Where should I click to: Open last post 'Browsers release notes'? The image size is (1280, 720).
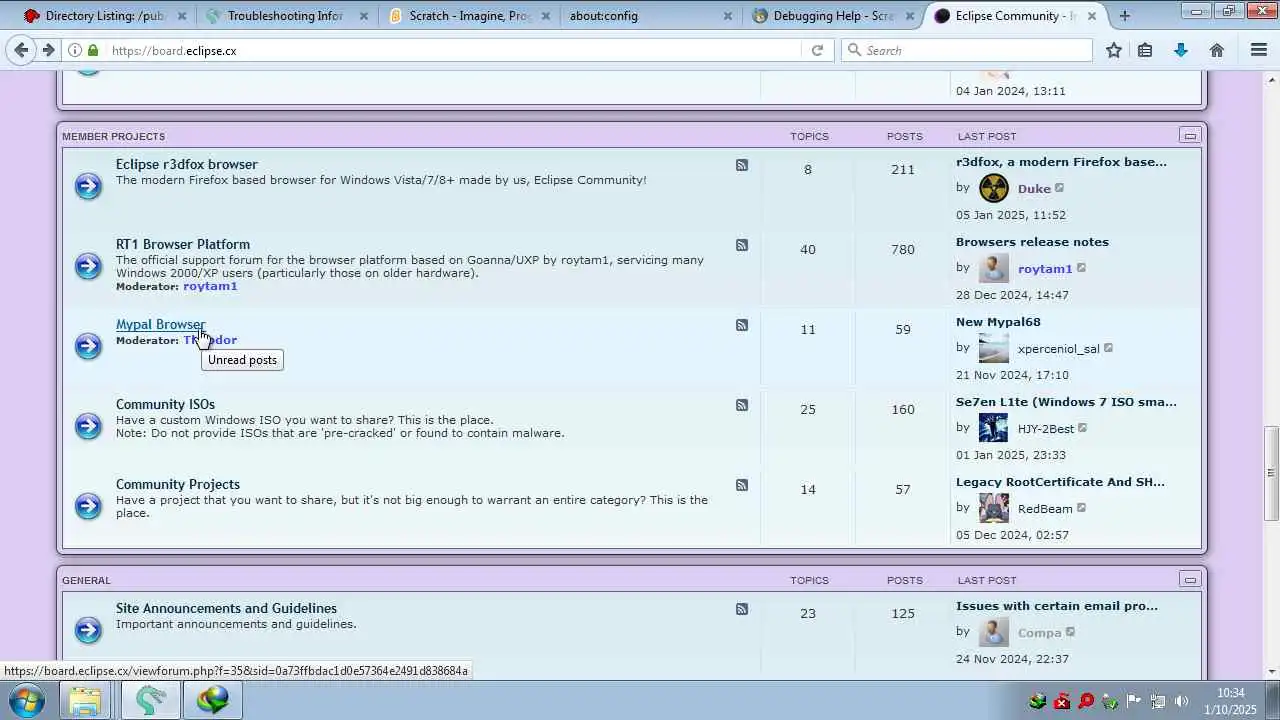pos(1032,242)
